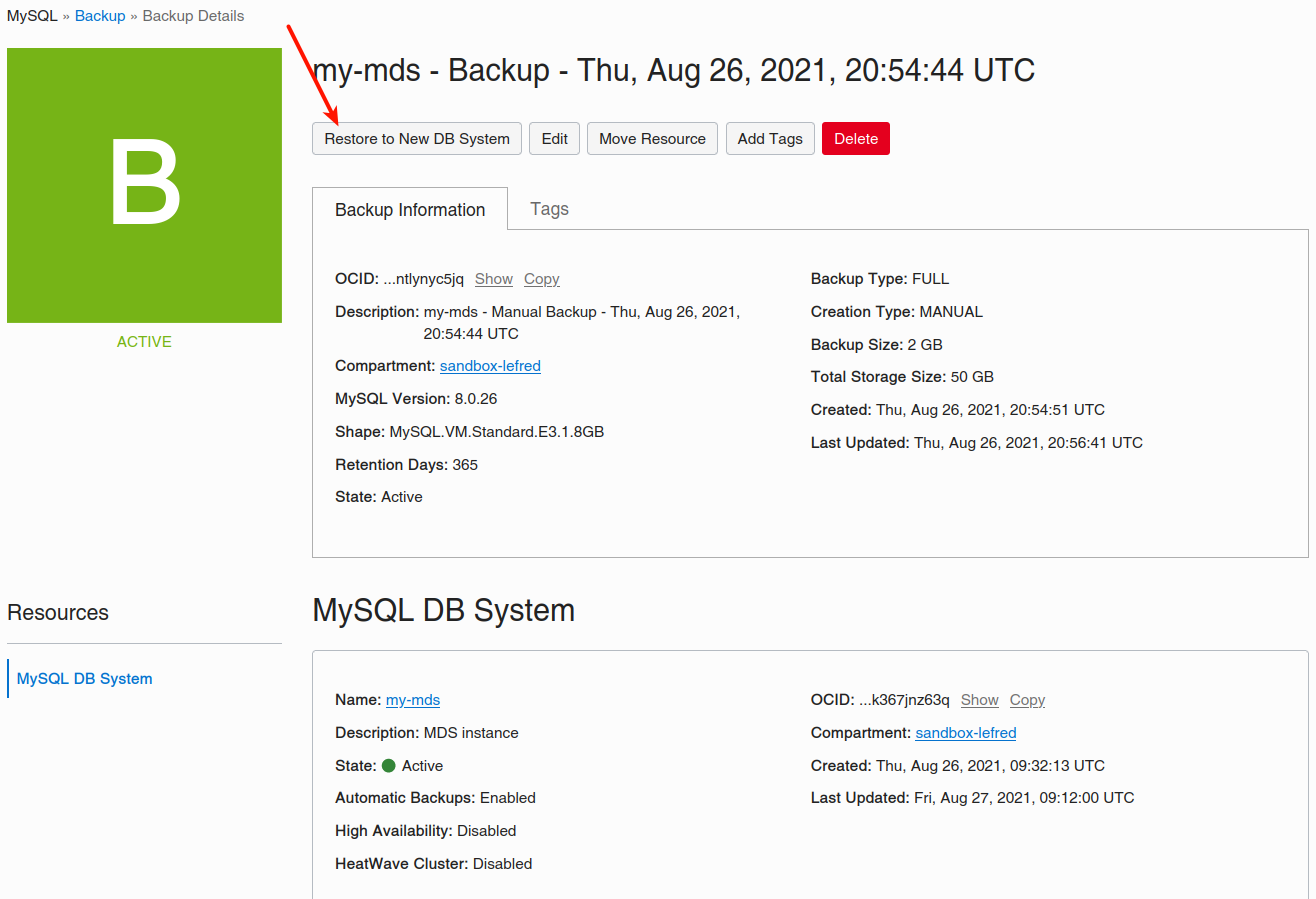Copy the DB system OCID

point(1027,700)
